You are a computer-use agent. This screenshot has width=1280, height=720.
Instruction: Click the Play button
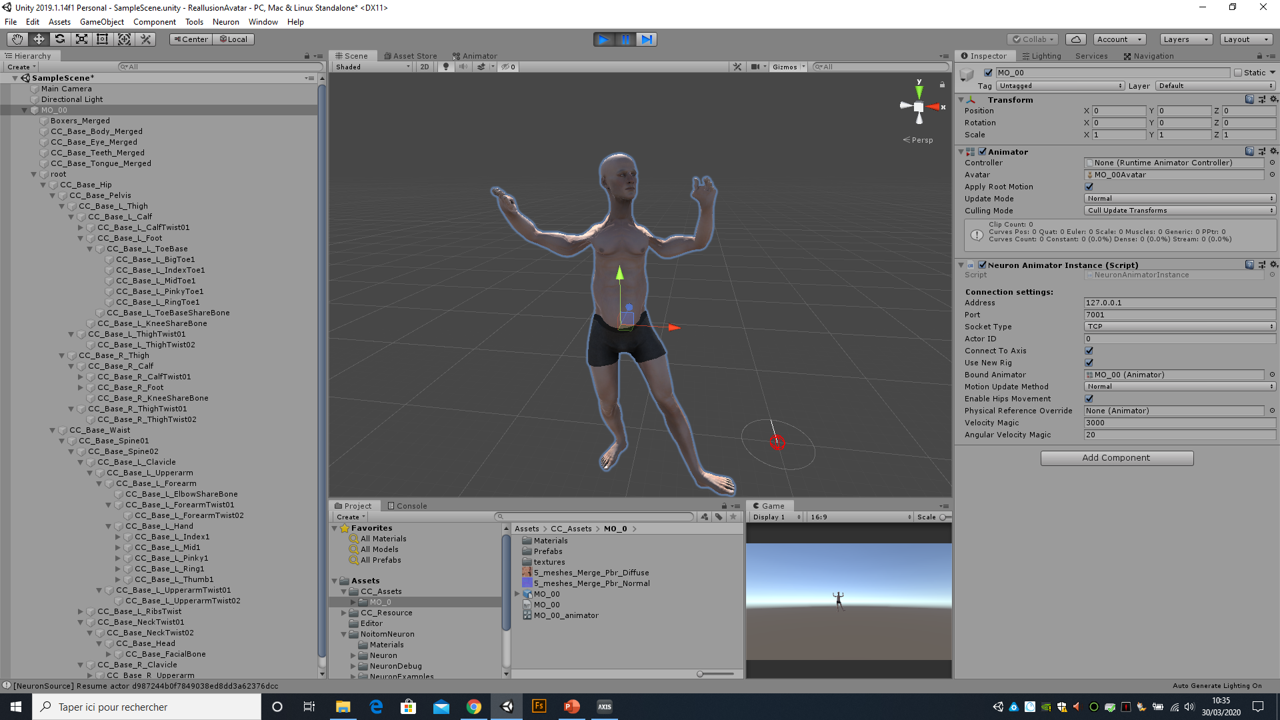pyautogui.click(x=603, y=39)
